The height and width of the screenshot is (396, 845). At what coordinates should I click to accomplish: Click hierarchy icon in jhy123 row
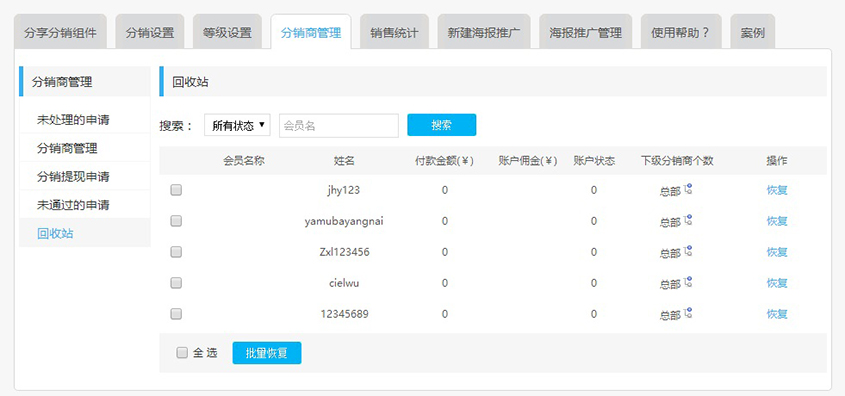click(688, 189)
